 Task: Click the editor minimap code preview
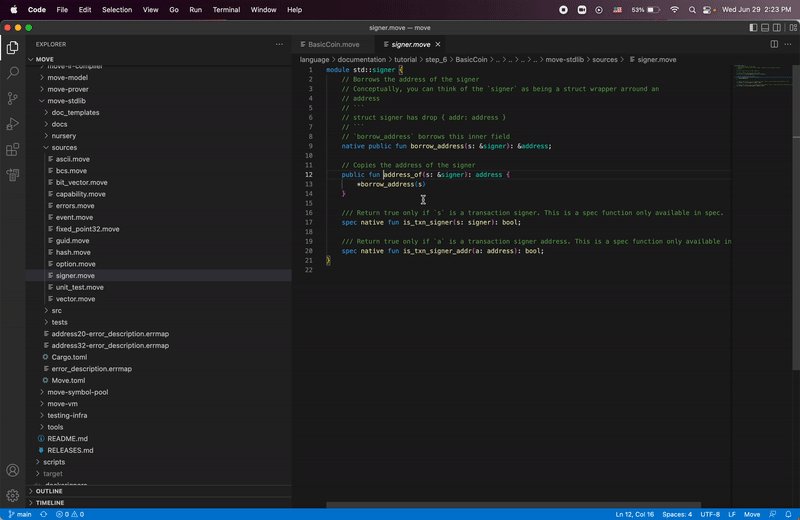pyautogui.click(x=762, y=76)
